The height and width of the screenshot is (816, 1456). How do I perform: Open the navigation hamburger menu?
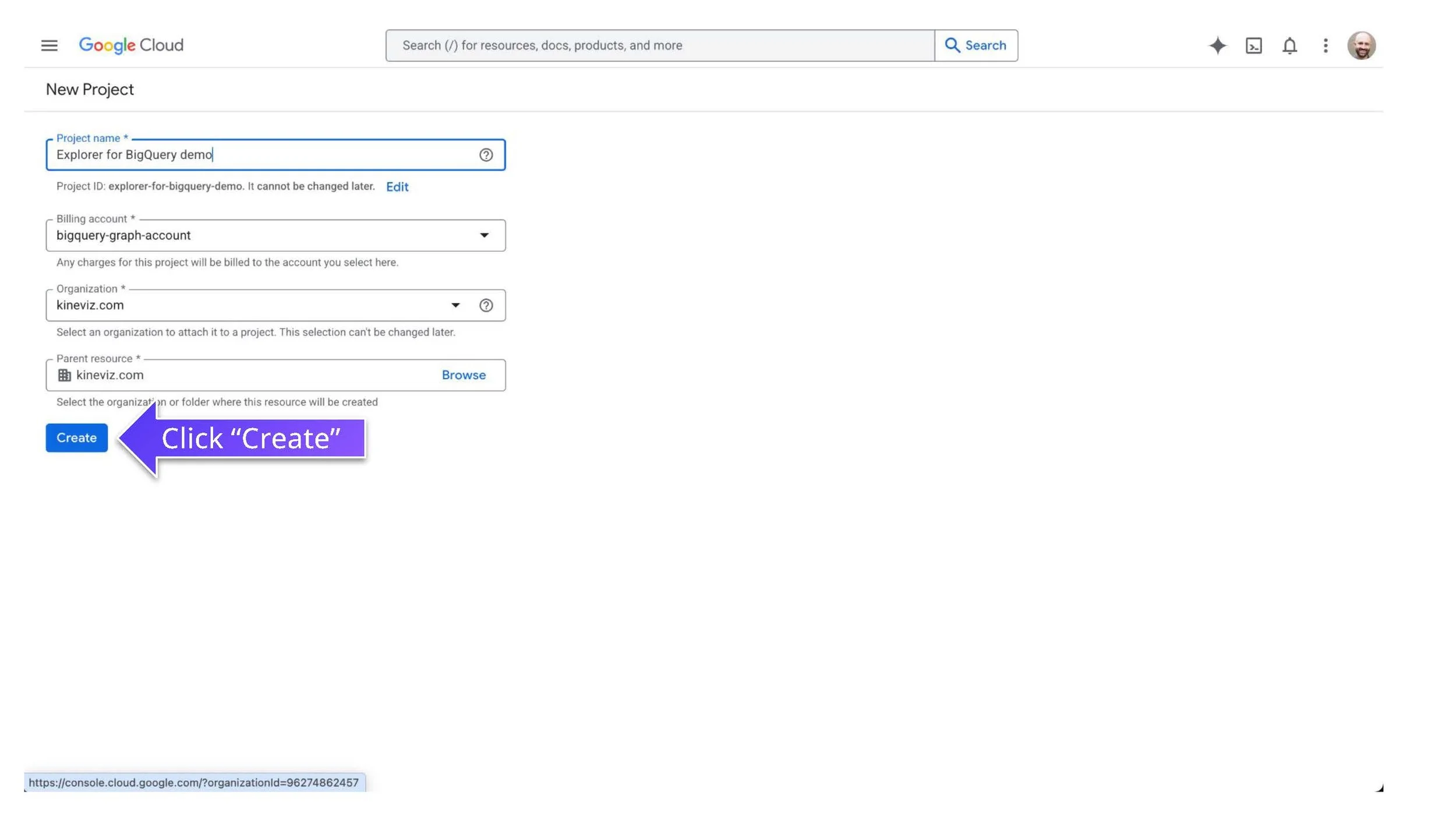click(x=49, y=45)
